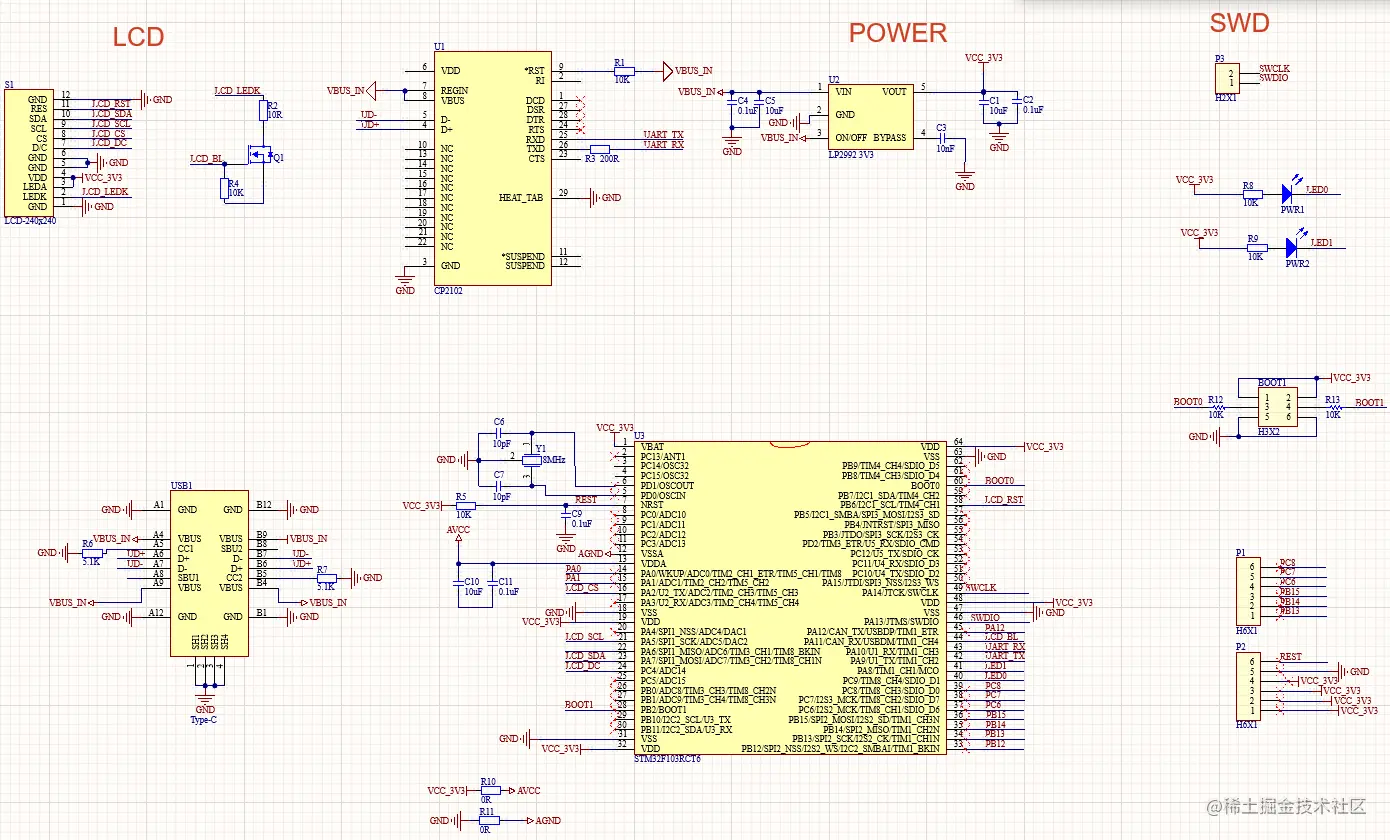Select the USB1 Type-C connector symbol
The height and width of the screenshot is (840, 1390).
click(x=209, y=573)
